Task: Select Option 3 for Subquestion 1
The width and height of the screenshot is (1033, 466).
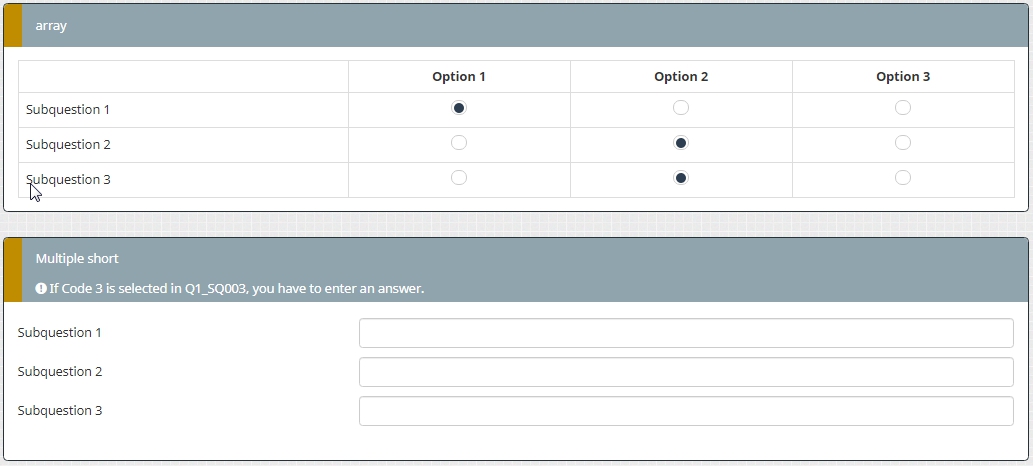Action: tap(903, 108)
